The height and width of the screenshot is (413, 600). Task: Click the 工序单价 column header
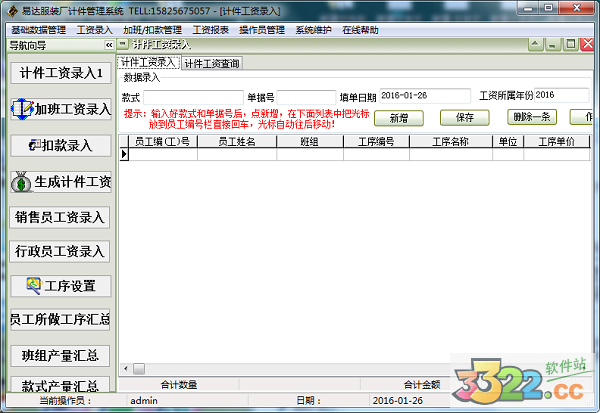556,142
